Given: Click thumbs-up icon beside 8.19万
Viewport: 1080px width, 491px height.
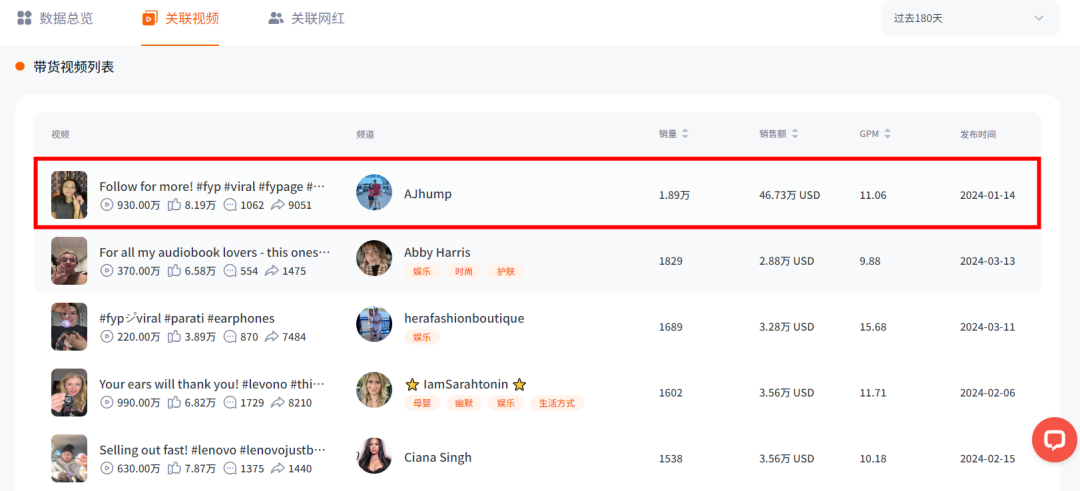Looking at the screenshot, I should 174,205.
